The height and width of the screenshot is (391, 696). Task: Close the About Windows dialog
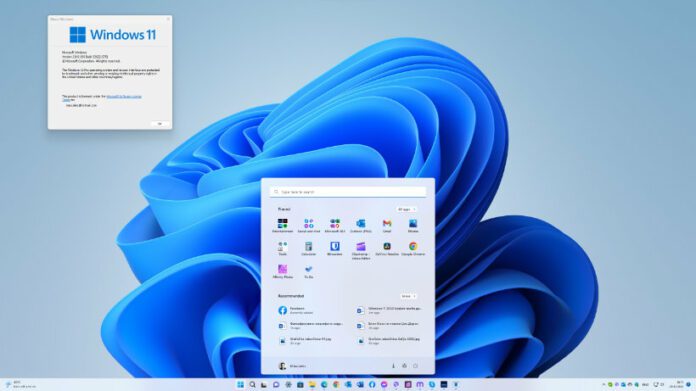coord(168,19)
